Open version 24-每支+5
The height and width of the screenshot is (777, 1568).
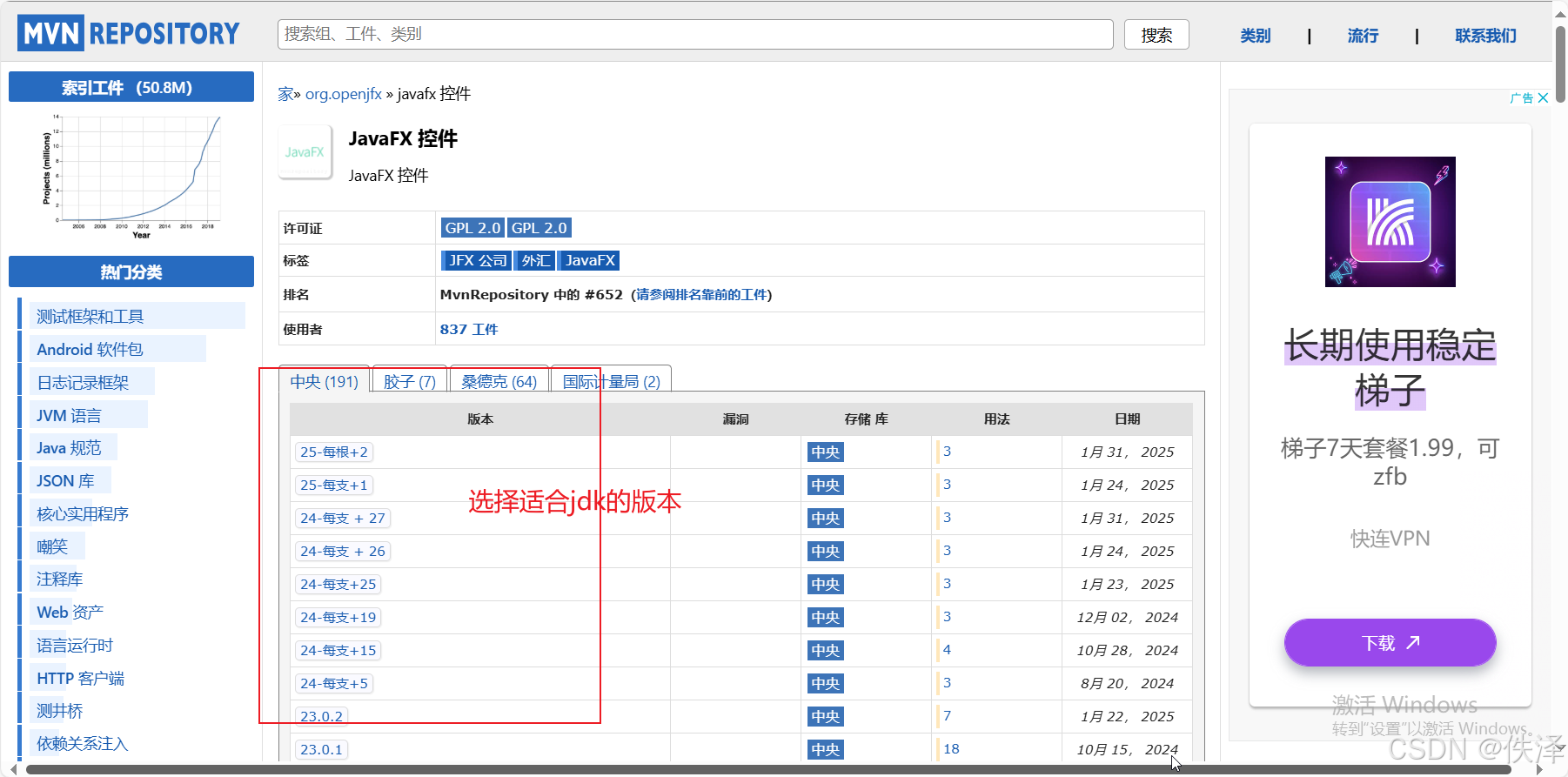point(334,683)
